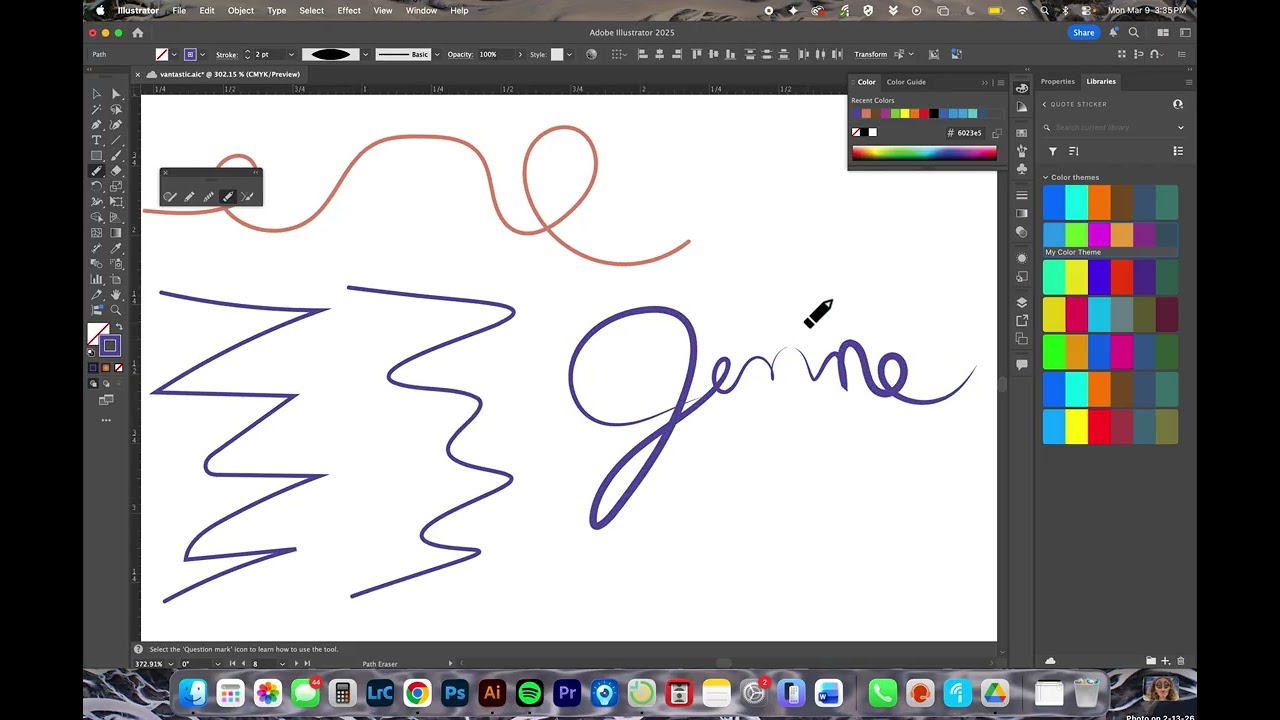Activate the Fill box in toolbox
Image resolution: width=1280 pixels, height=720 pixels.
point(98,334)
